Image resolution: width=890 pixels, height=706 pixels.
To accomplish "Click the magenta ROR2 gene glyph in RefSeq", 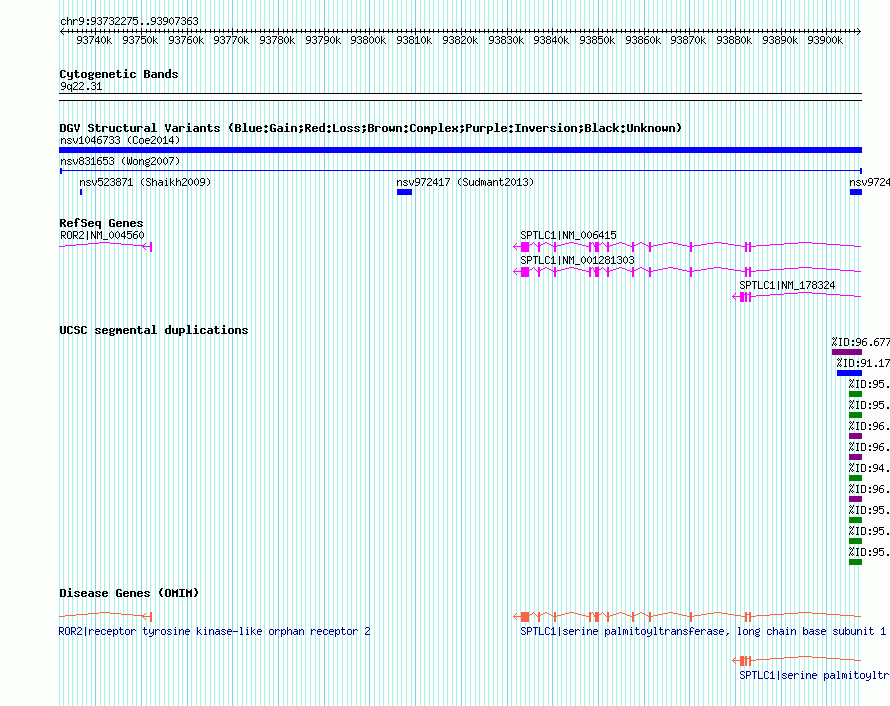I will coord(106,246).
